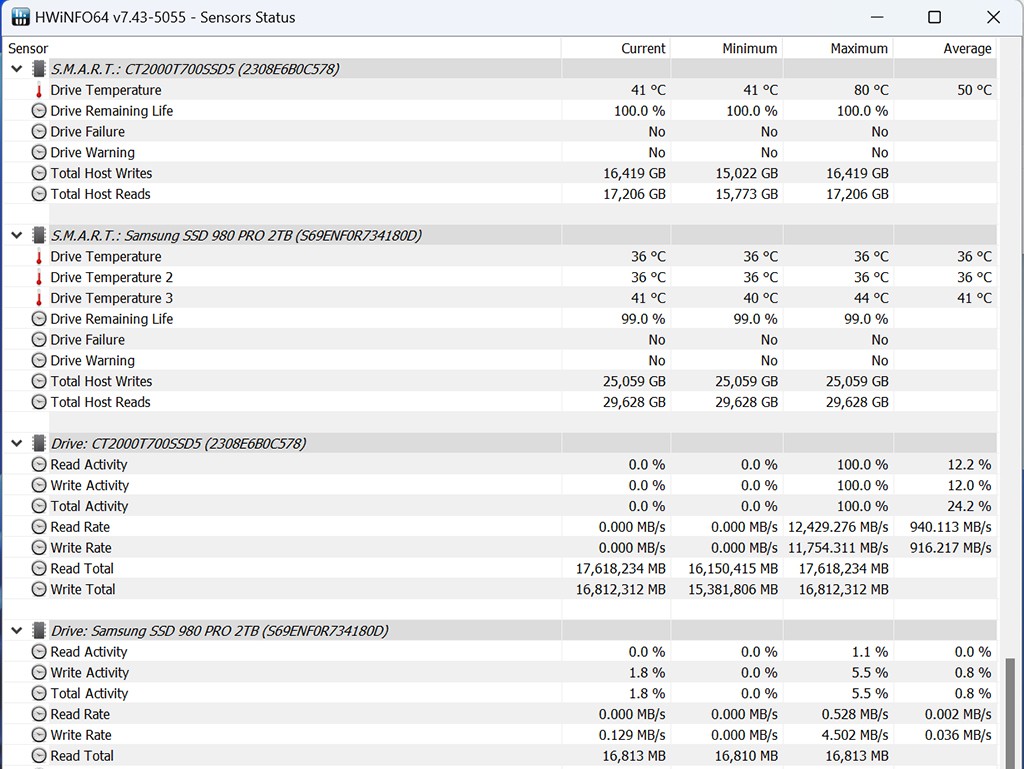
Task: Click thermometer icon beside Drive Temperature 3
Action: [x=39, y=298]
